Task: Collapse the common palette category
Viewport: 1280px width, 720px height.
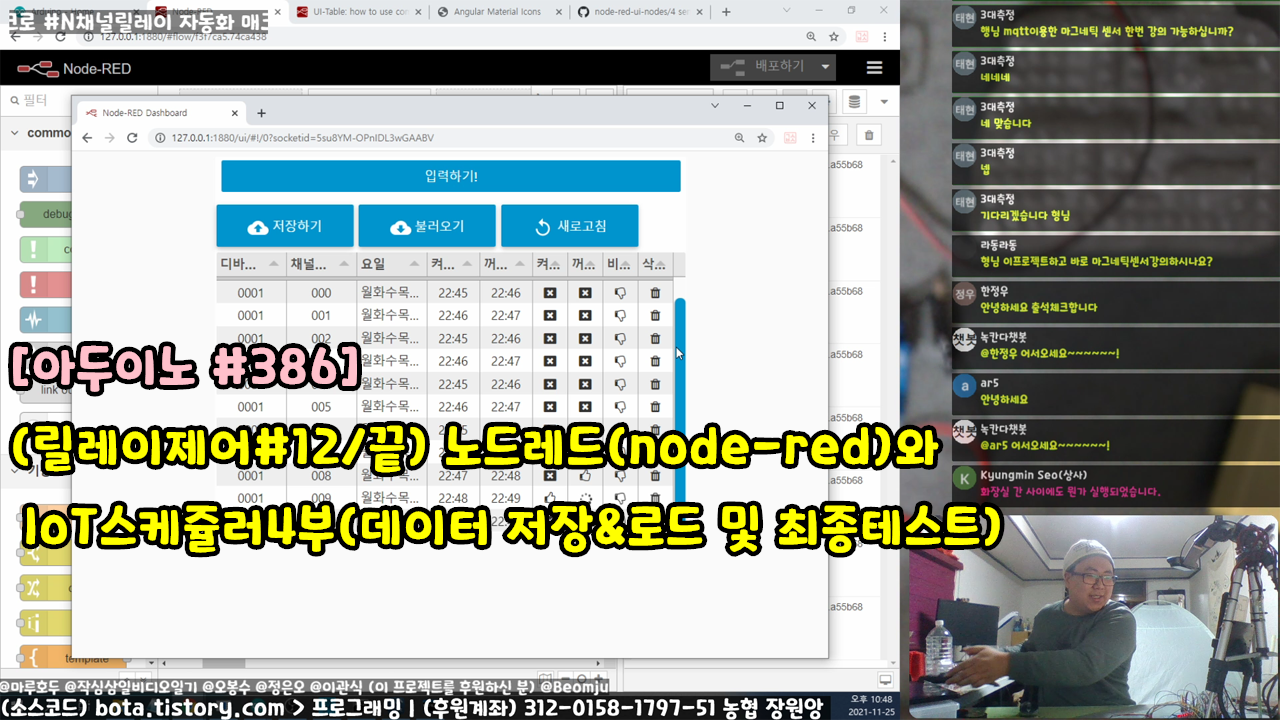Action: 14,133
